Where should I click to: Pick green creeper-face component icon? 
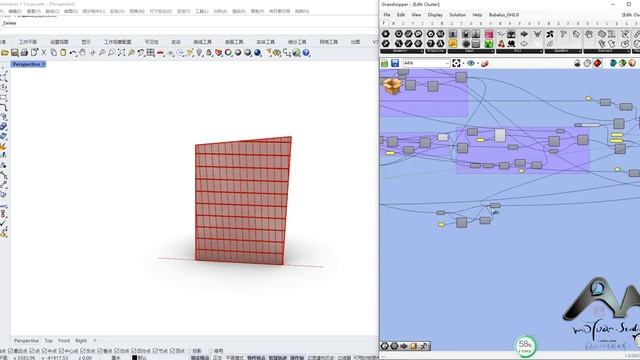pyautogui.click(x=489, y=44)
